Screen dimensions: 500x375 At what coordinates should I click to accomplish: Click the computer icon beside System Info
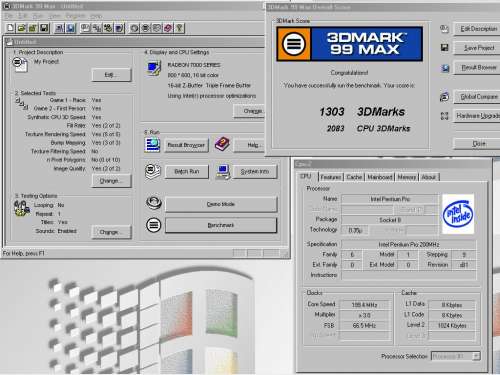coord(223,171)
